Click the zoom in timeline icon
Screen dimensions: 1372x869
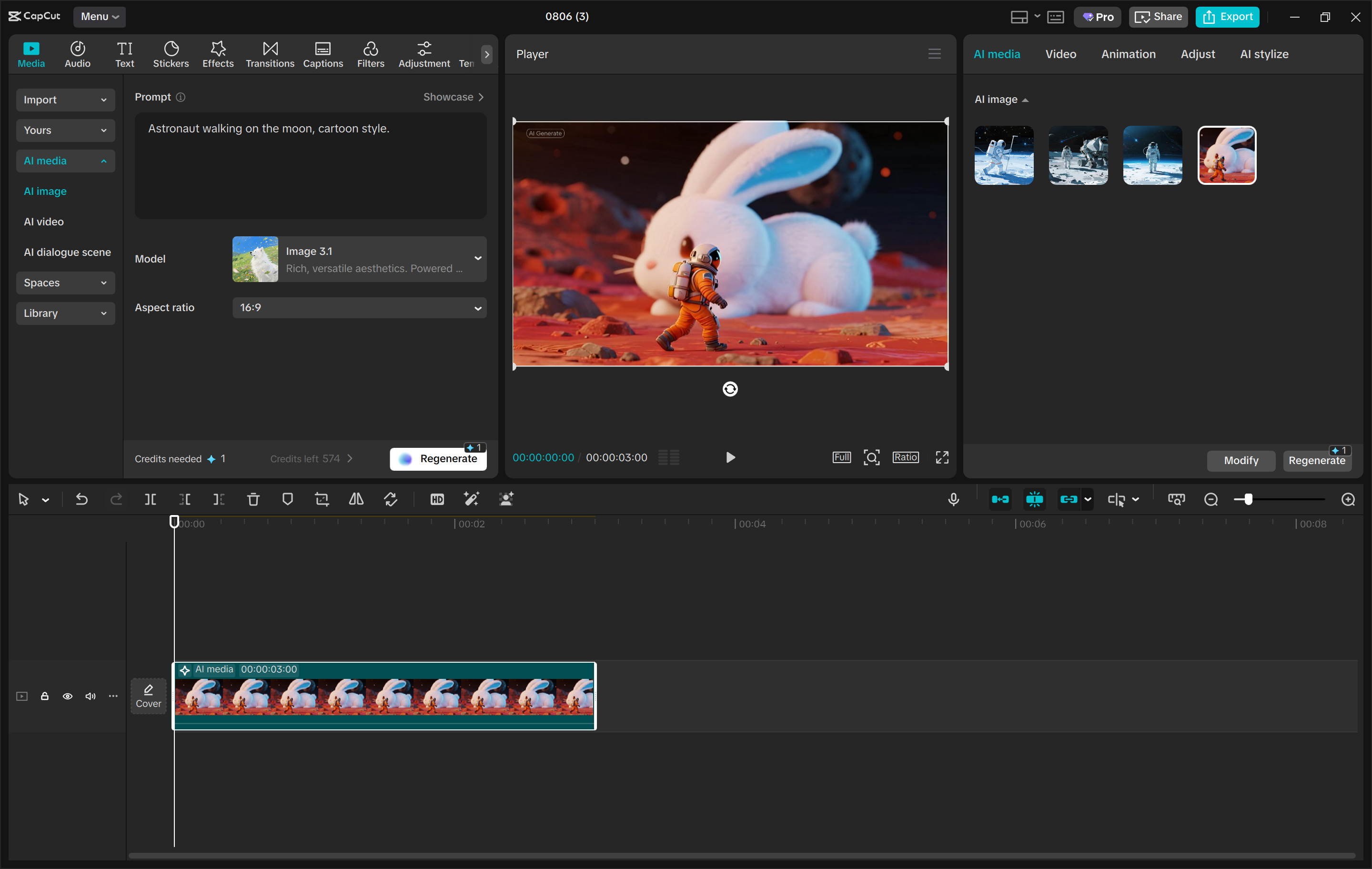[x=1348, y=499]
